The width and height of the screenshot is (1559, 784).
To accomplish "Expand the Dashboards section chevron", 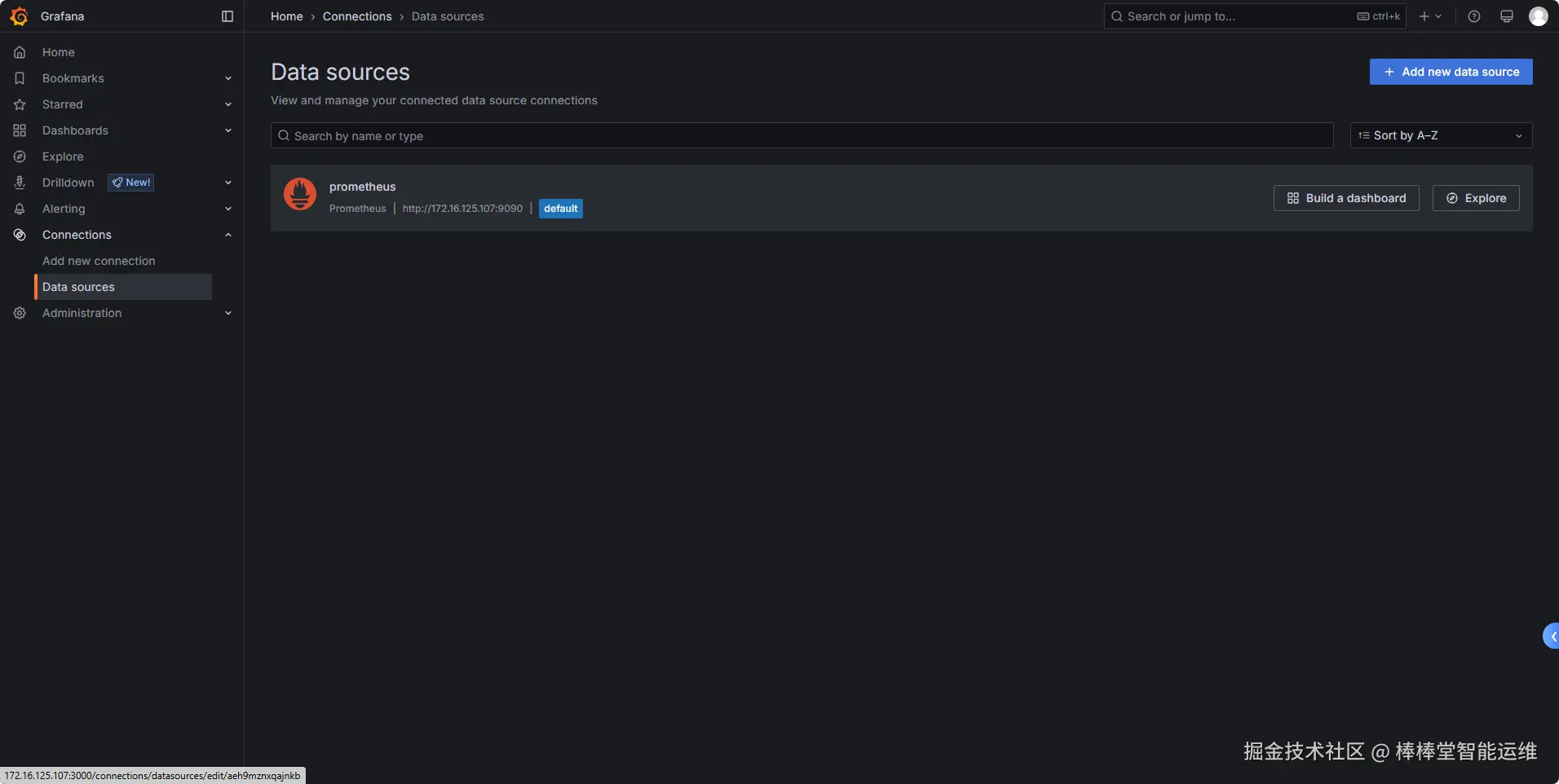I will [x=228, y=130].
